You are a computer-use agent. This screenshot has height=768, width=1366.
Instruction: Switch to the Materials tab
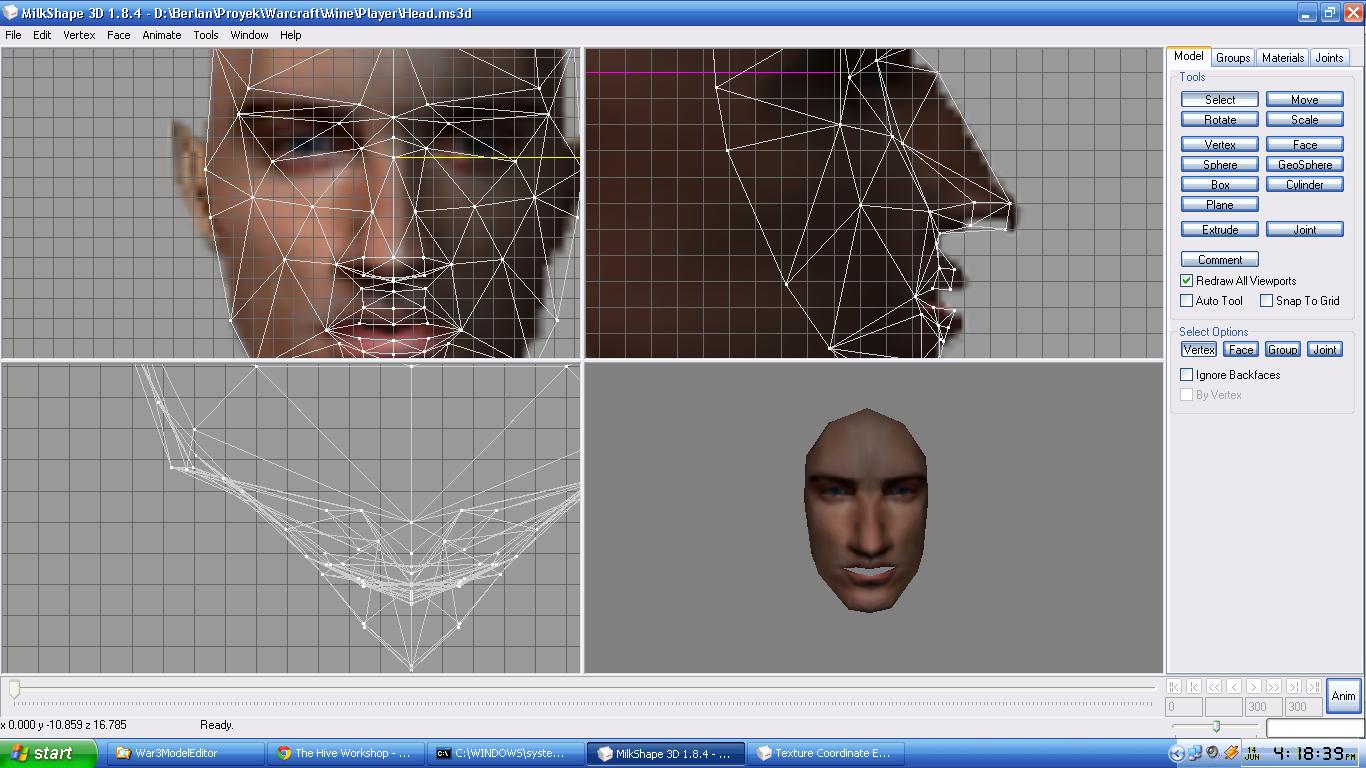point(1282,58)
